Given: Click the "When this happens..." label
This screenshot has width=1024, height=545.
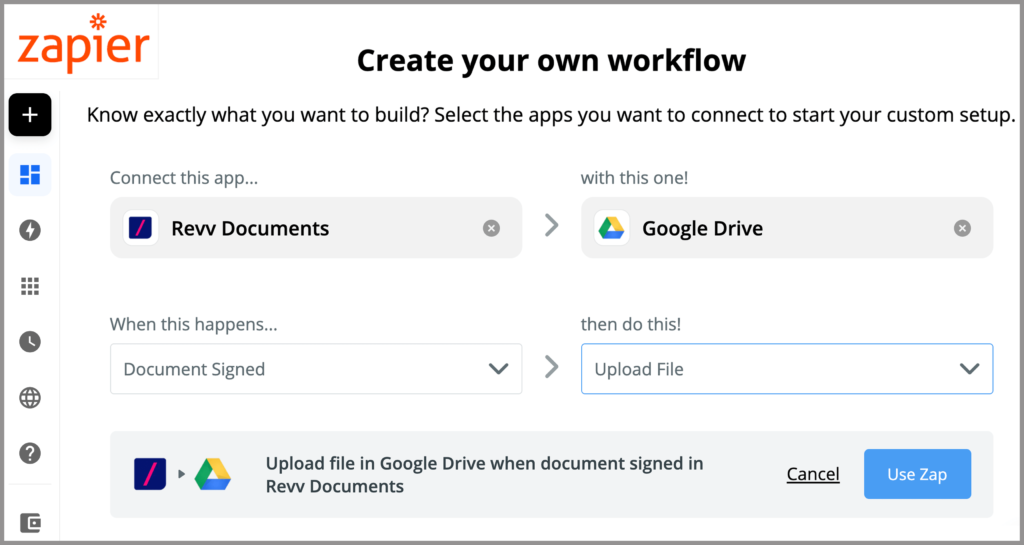Looking at the screenshot, I should 193,324.
